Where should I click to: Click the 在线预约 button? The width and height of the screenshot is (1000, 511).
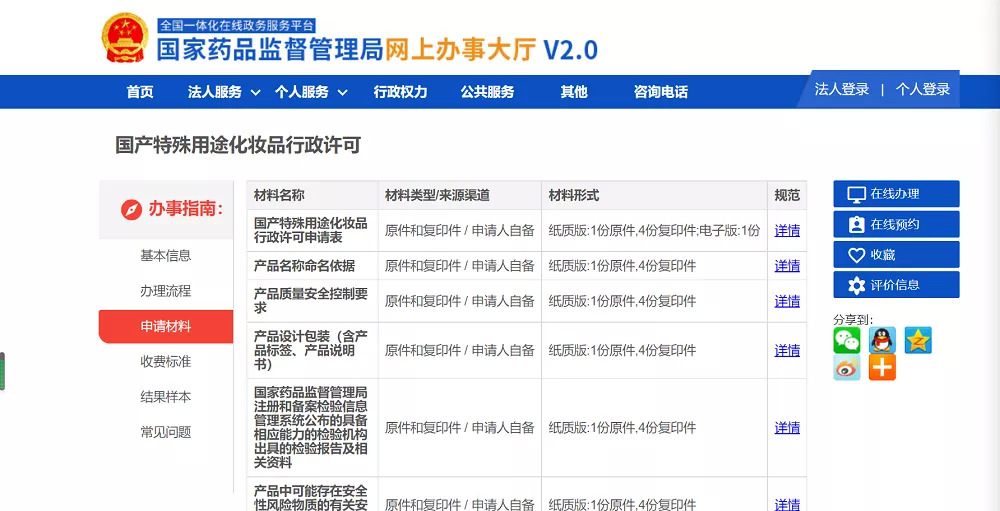click(x=896, y=225)
